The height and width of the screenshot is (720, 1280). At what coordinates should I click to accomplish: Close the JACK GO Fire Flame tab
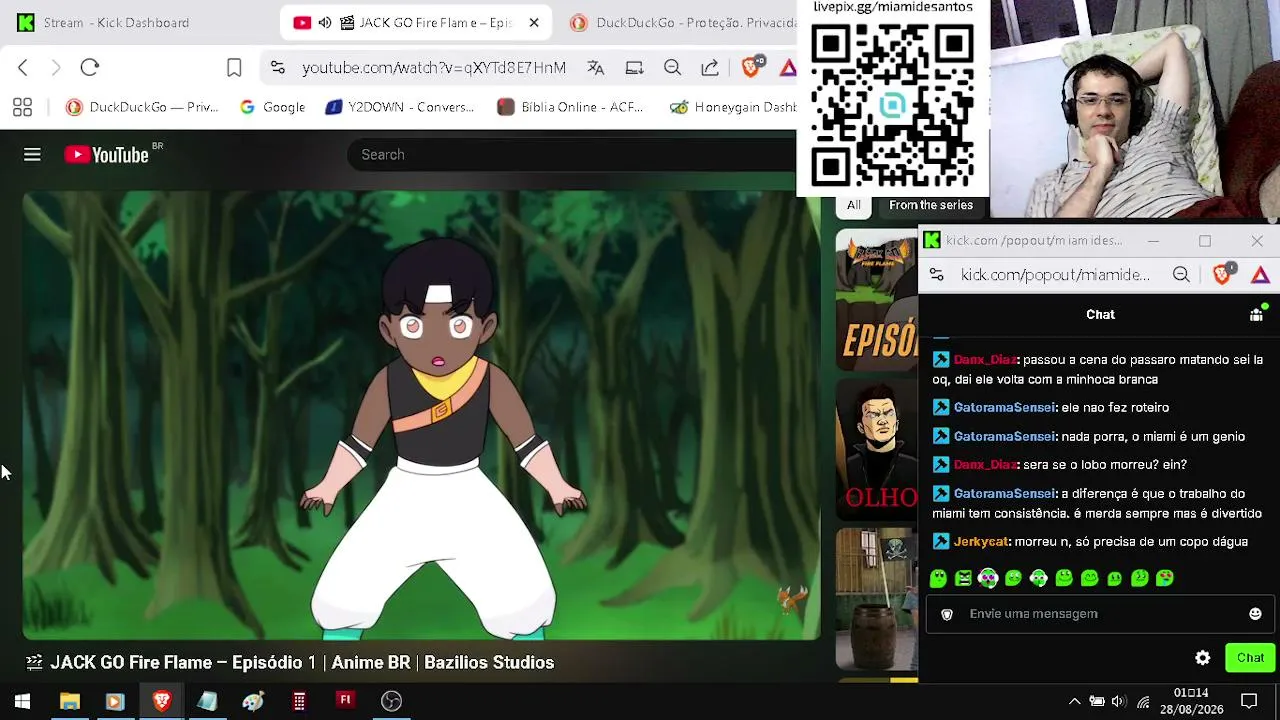click(534, 23)
